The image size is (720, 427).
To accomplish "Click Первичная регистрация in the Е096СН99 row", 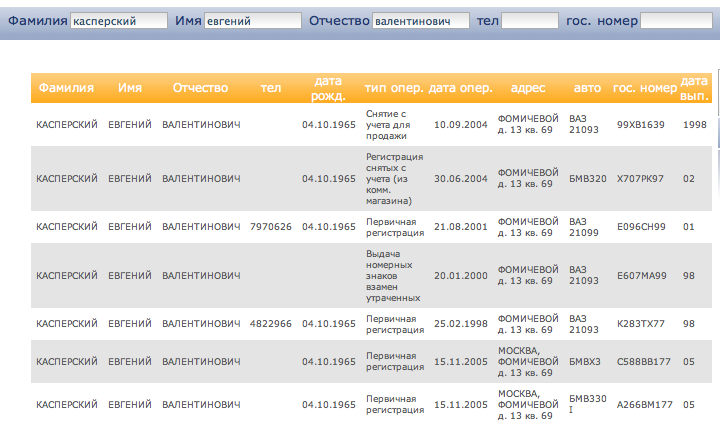I will [395, 227].
